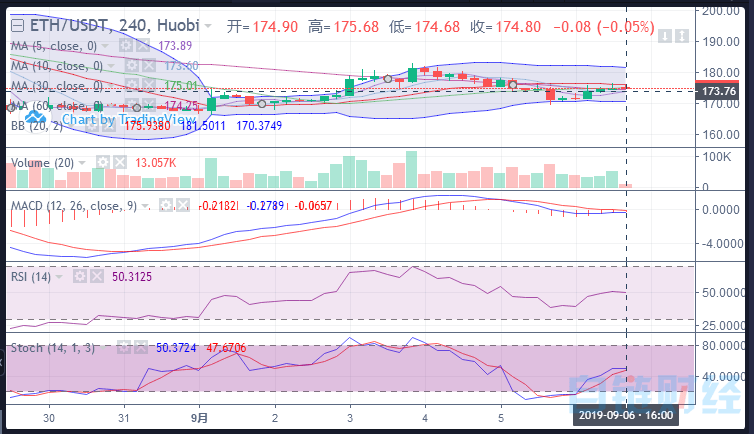Select the MACD (12, 26, close, 9) label

click(x=74, y=206)
